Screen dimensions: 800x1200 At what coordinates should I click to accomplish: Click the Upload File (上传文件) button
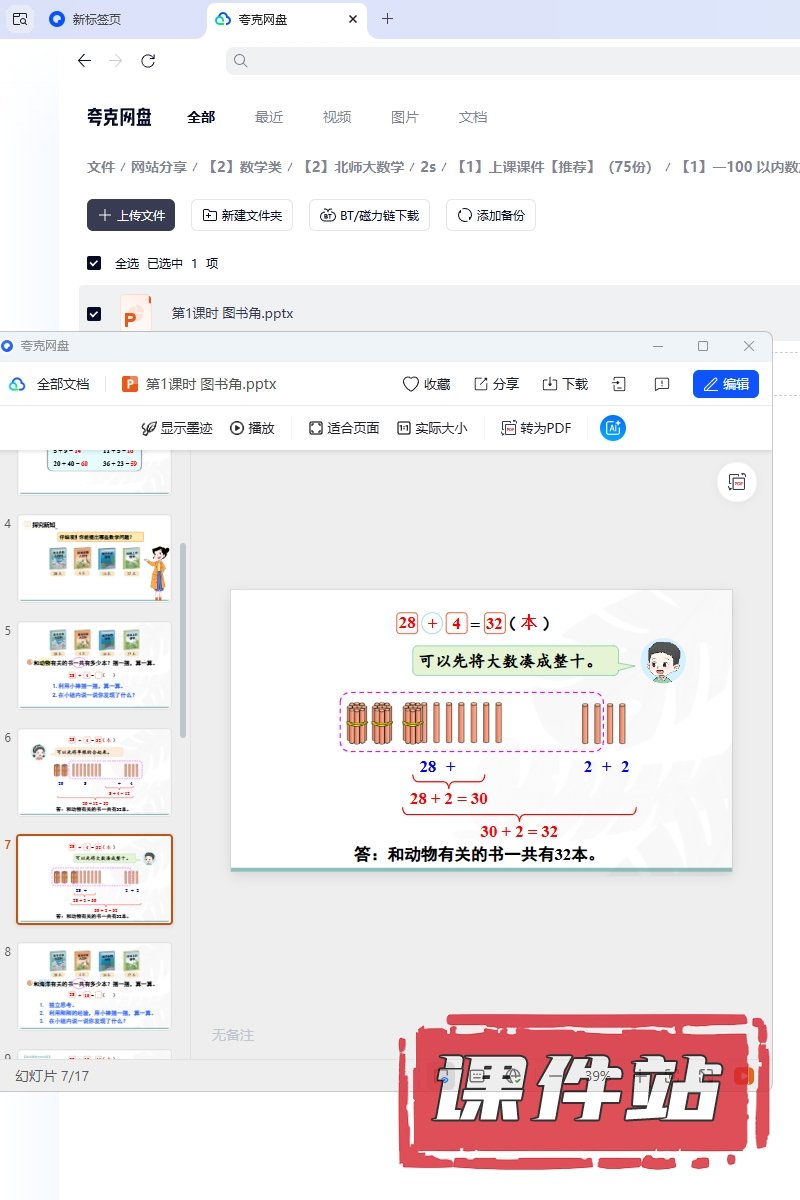click(131, 215)
